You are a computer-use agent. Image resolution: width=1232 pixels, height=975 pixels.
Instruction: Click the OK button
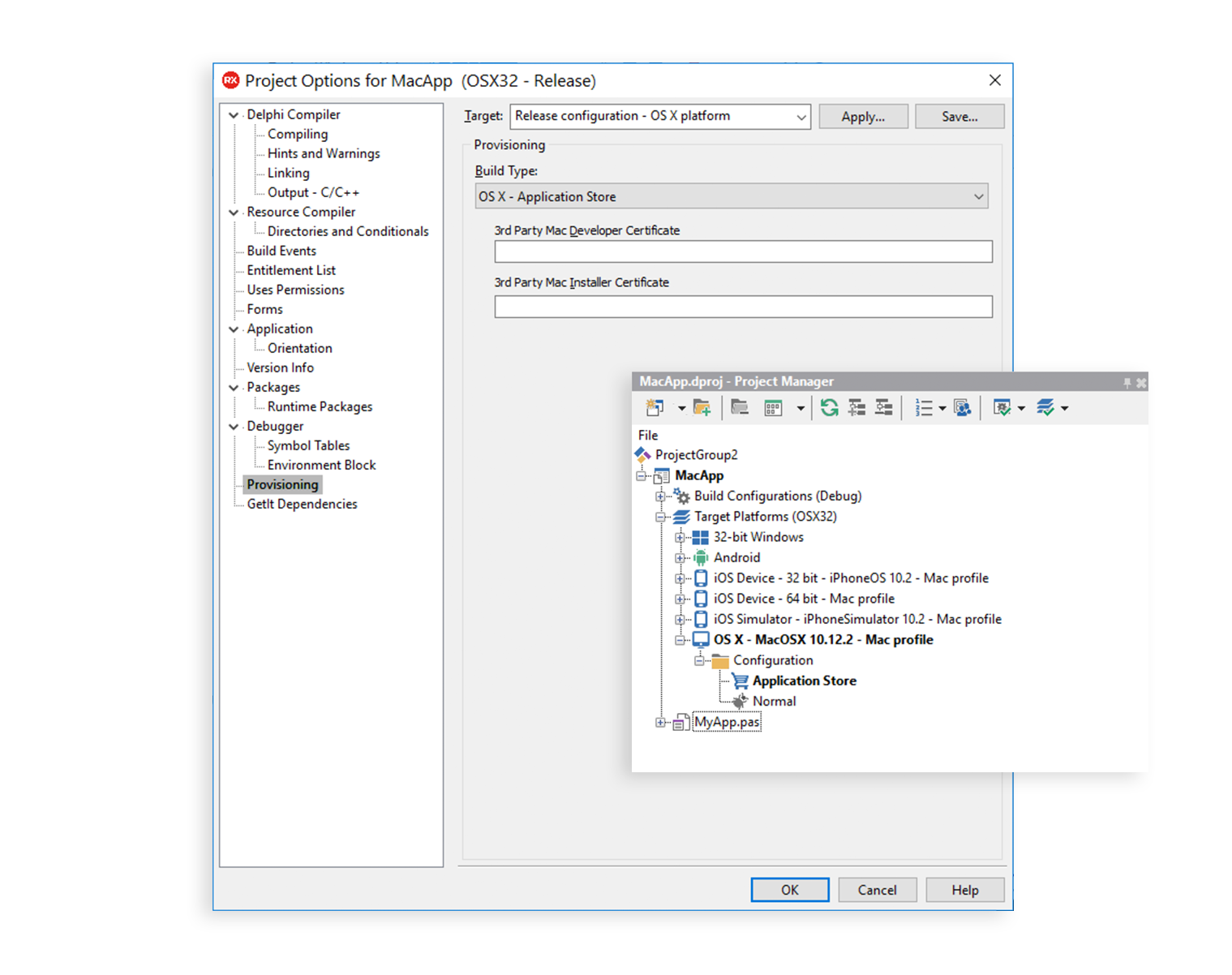point(790,890)
